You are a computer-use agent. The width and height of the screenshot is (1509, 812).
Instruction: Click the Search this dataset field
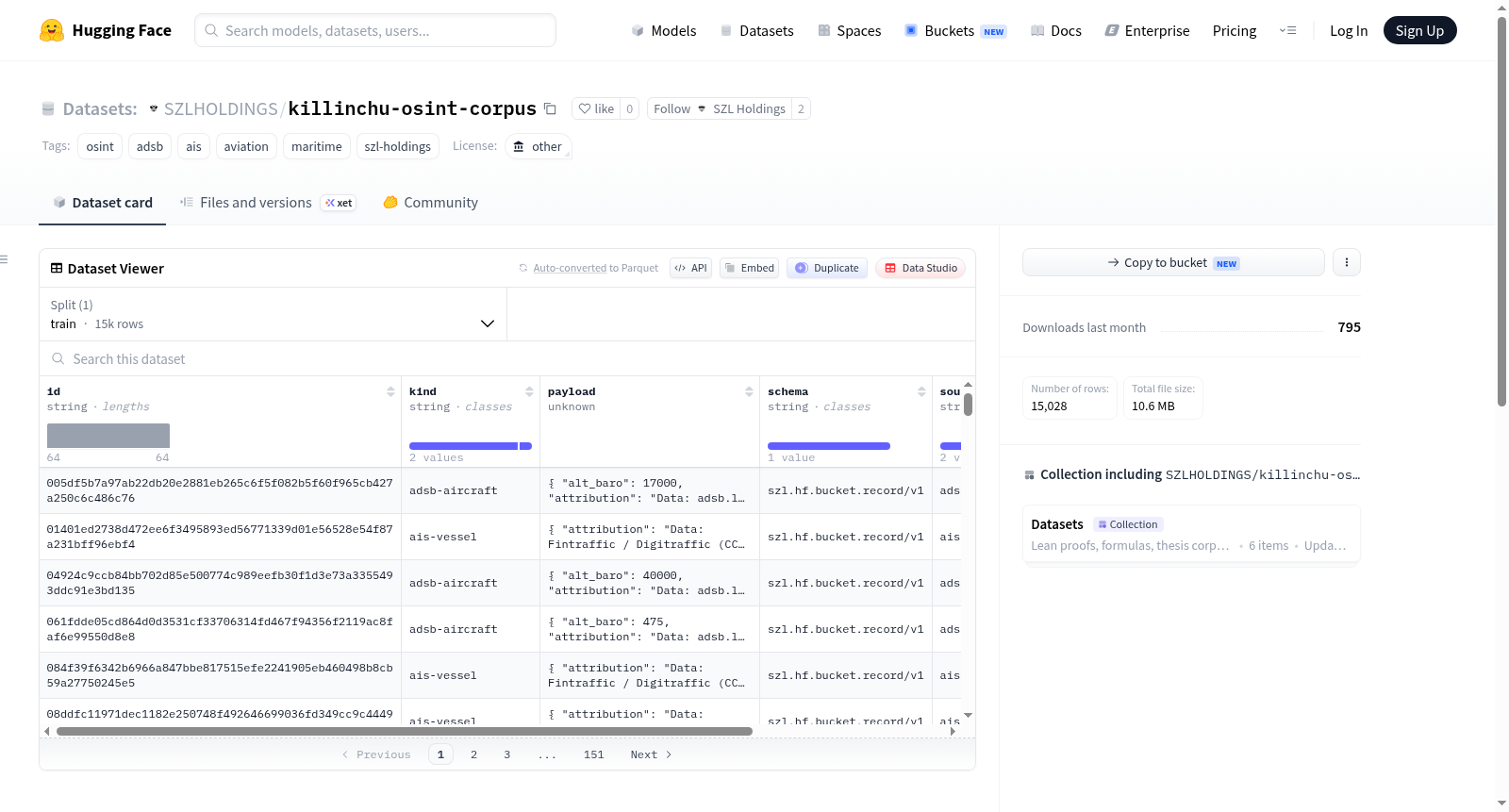pos(507,359)
